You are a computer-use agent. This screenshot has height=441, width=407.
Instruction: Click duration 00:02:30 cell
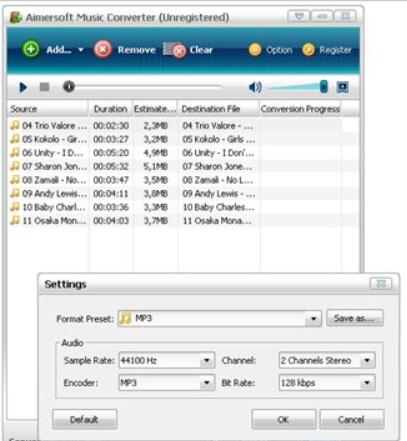(x=111, y=126)
